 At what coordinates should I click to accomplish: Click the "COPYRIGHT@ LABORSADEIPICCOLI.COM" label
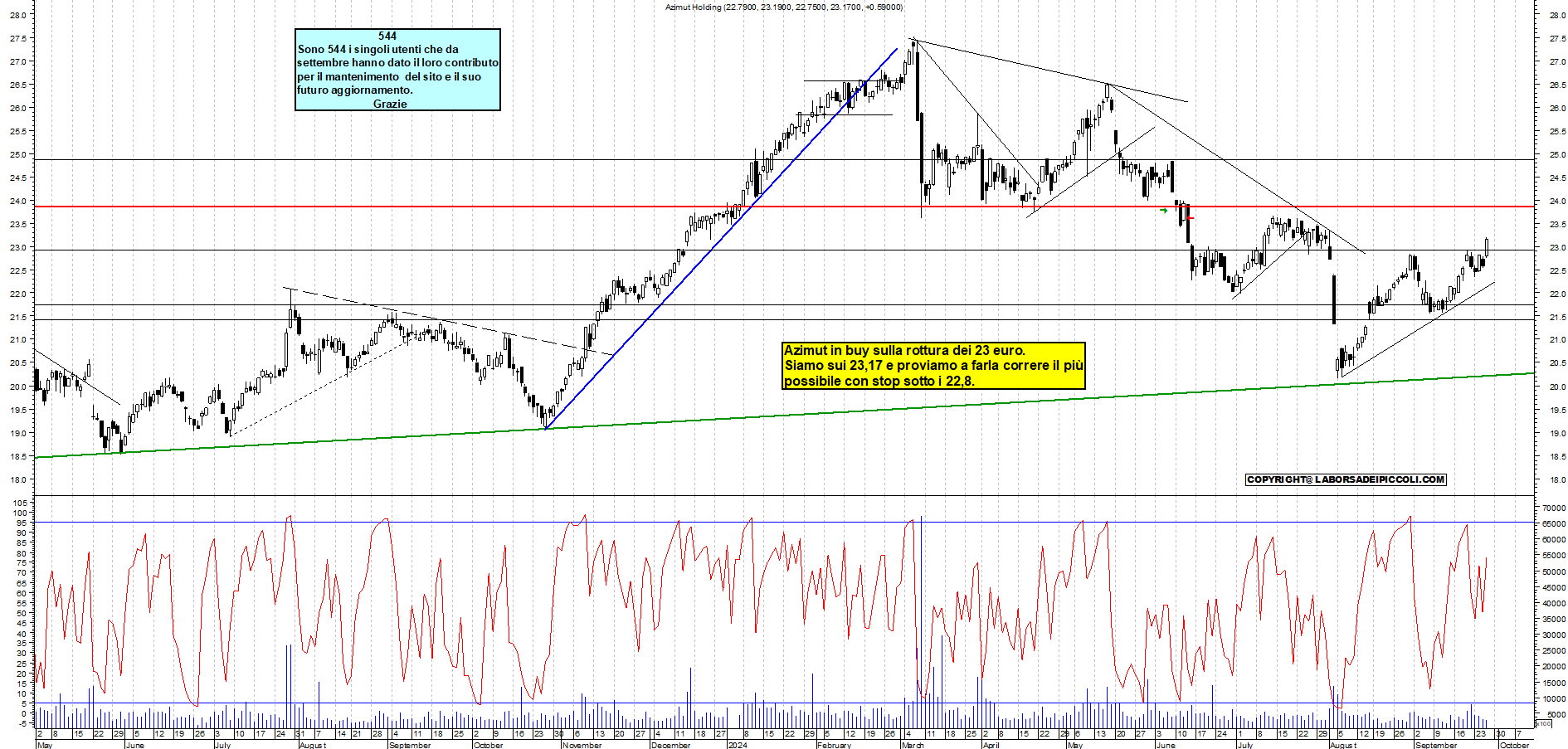click(1346, 479)
